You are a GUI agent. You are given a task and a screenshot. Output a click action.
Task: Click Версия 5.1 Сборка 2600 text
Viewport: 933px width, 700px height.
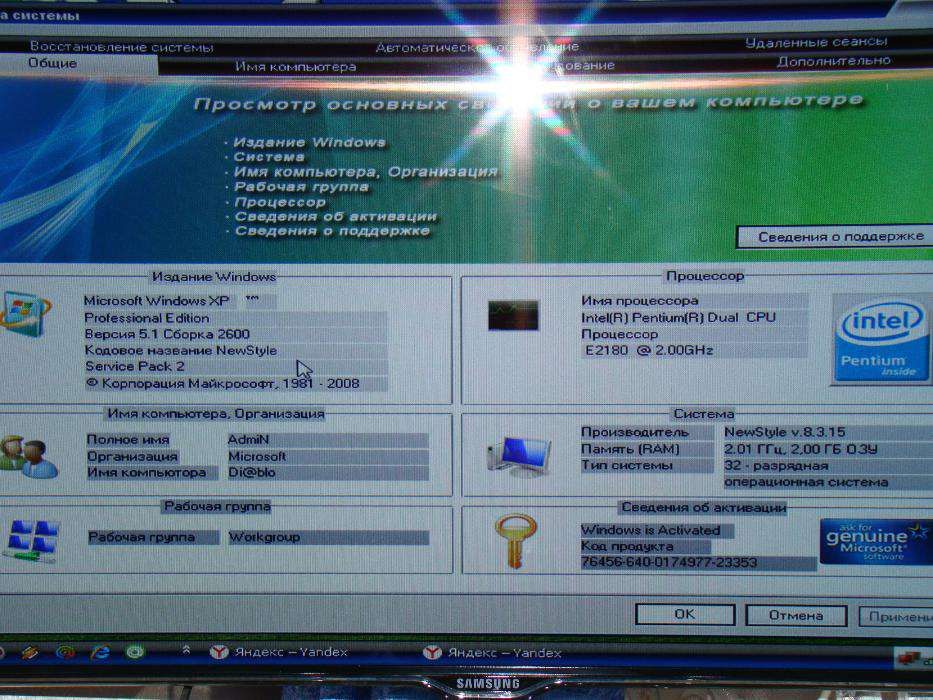coord(167,335)
